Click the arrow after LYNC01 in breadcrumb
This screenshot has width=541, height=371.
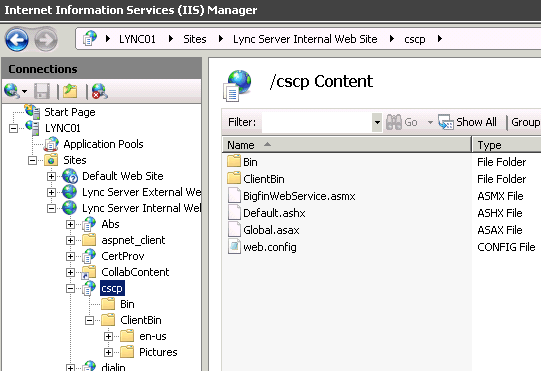[170, 39]
